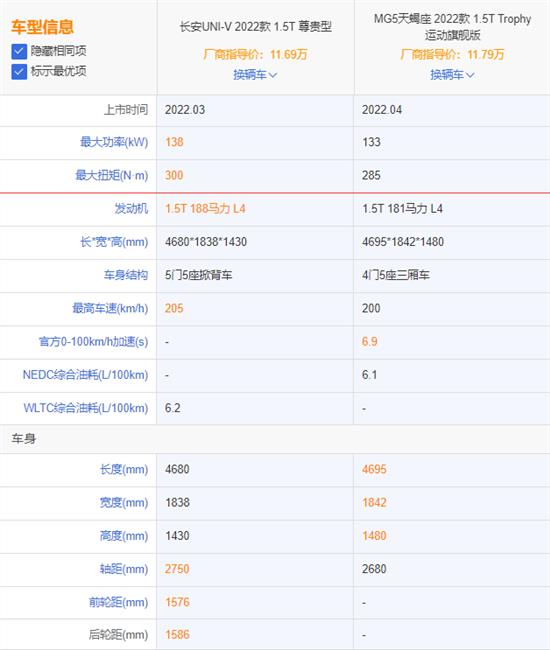Select the 2680 wheelbase value
The image size is (550, 650).
(374, 569)
